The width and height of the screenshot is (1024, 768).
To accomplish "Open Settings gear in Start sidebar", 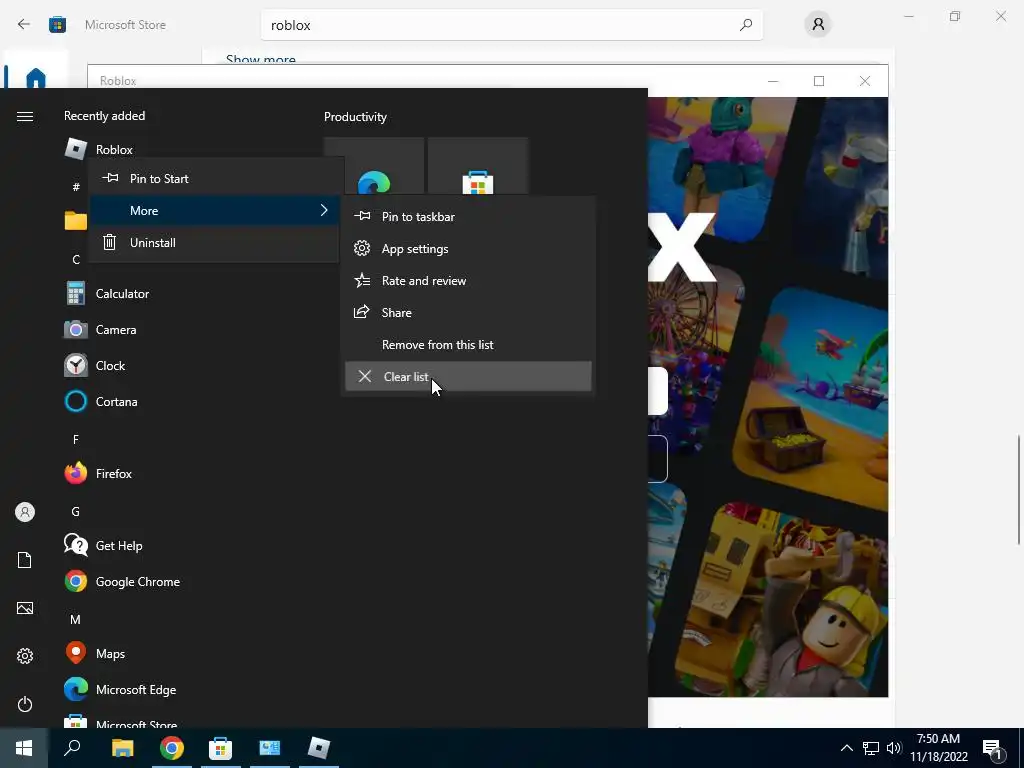I will (x=25, y=656).
